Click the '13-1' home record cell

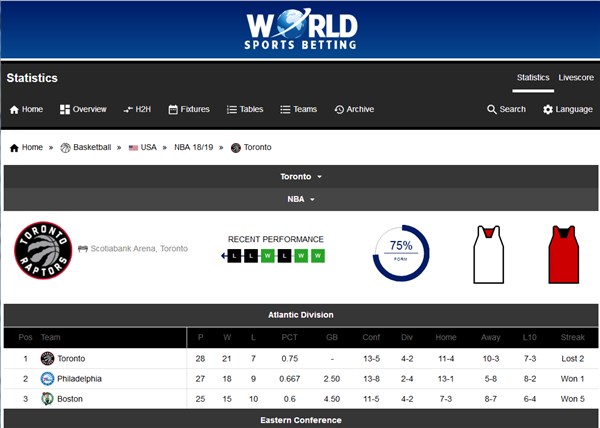pos(446,379)
